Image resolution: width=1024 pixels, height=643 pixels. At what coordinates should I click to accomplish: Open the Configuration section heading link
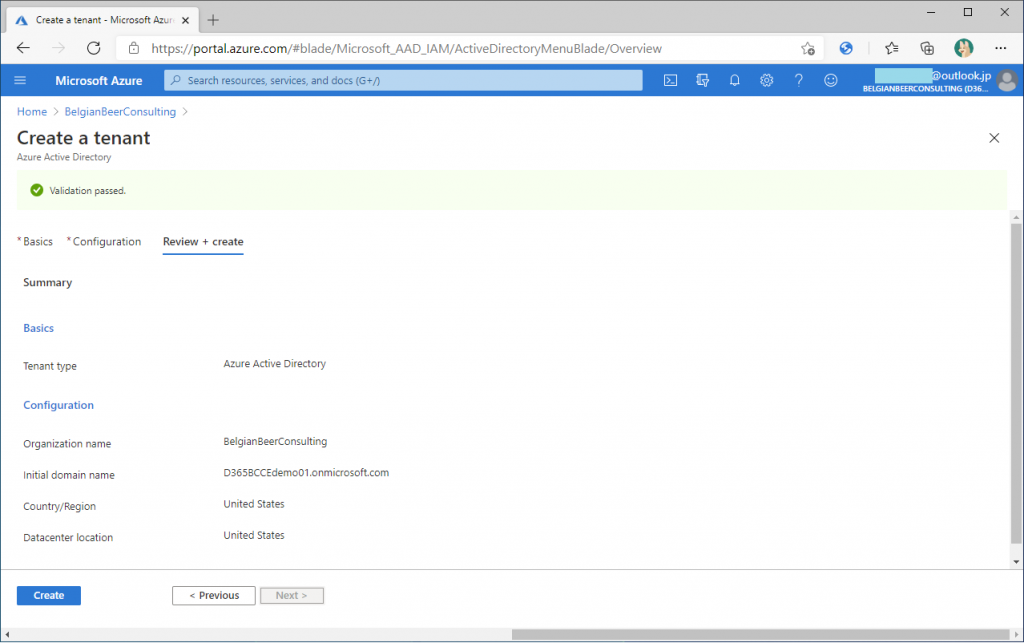pos(59,405)
